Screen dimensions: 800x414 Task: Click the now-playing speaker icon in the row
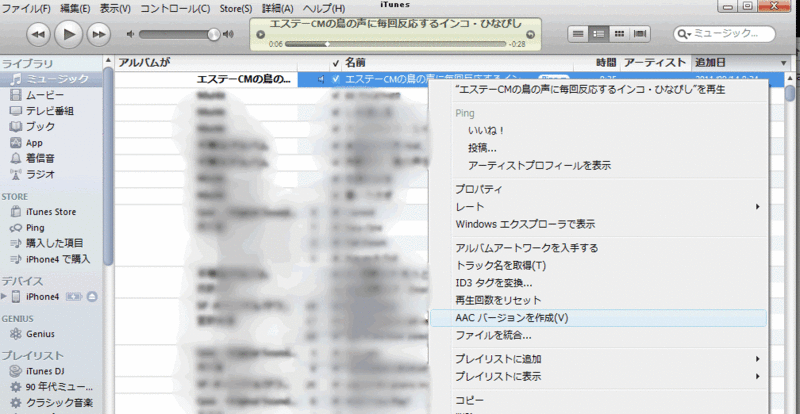coord(321,80)
